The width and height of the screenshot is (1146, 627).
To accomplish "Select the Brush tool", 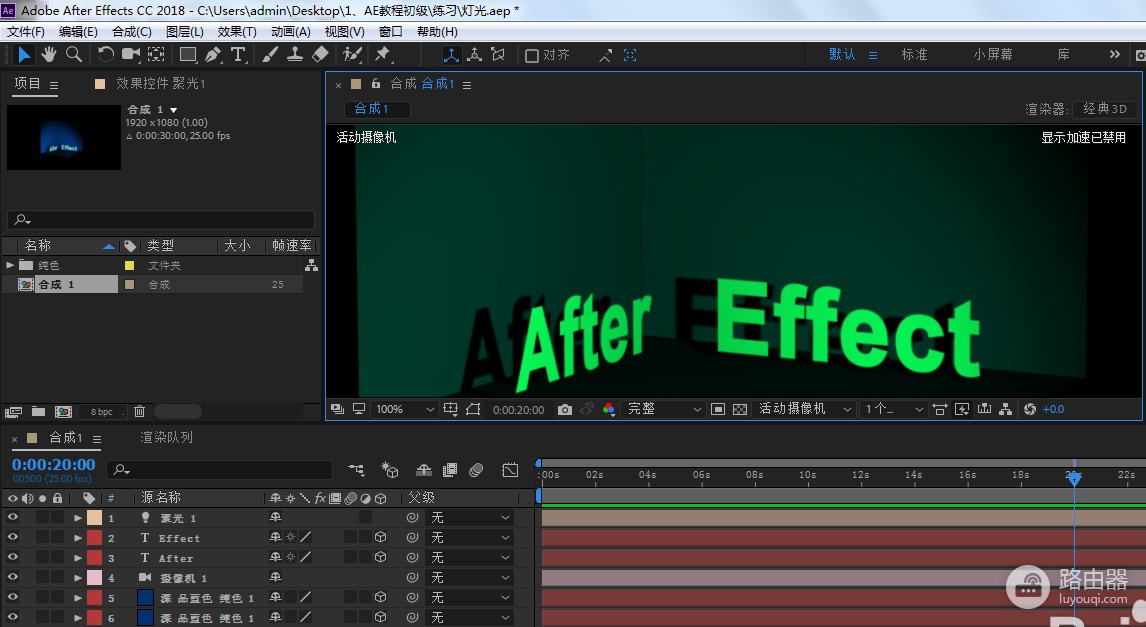I will tap(270, 55).
